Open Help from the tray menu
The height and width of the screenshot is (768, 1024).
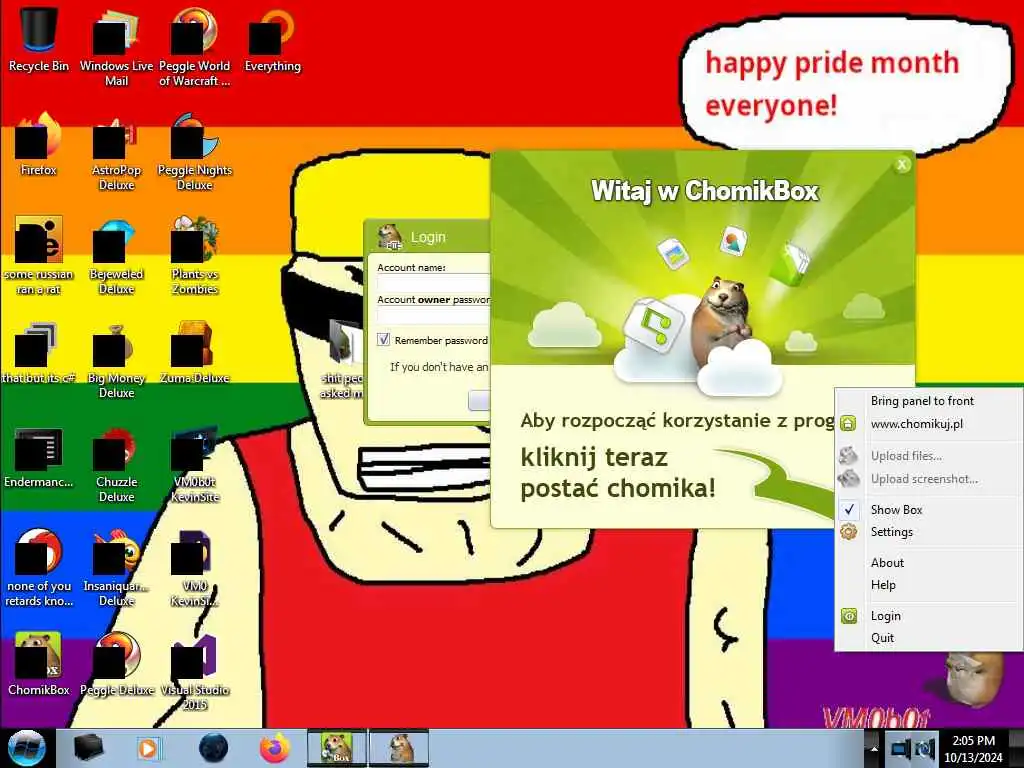tap(929, 585)
